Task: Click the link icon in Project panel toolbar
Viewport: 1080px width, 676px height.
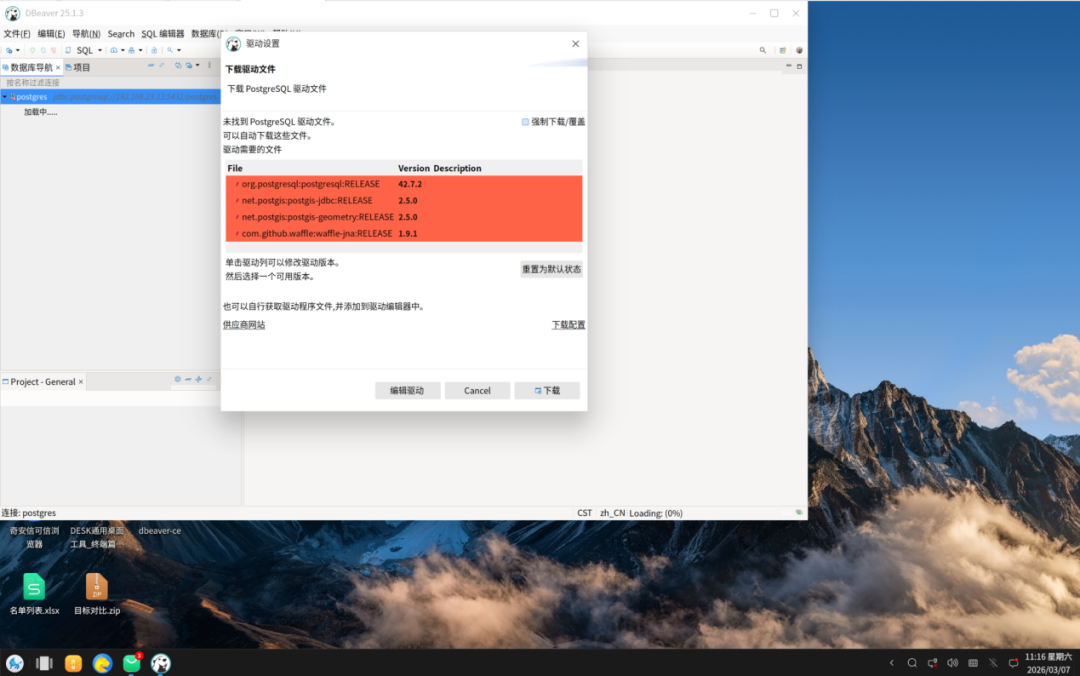Action: tap(209, 379)
